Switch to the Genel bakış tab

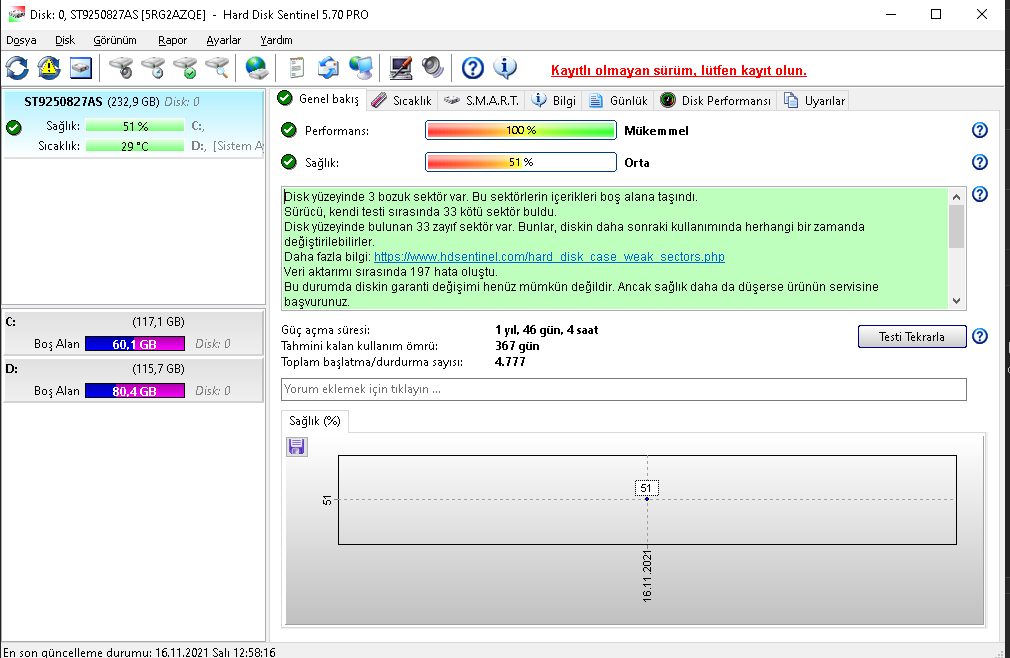(318, 99)
